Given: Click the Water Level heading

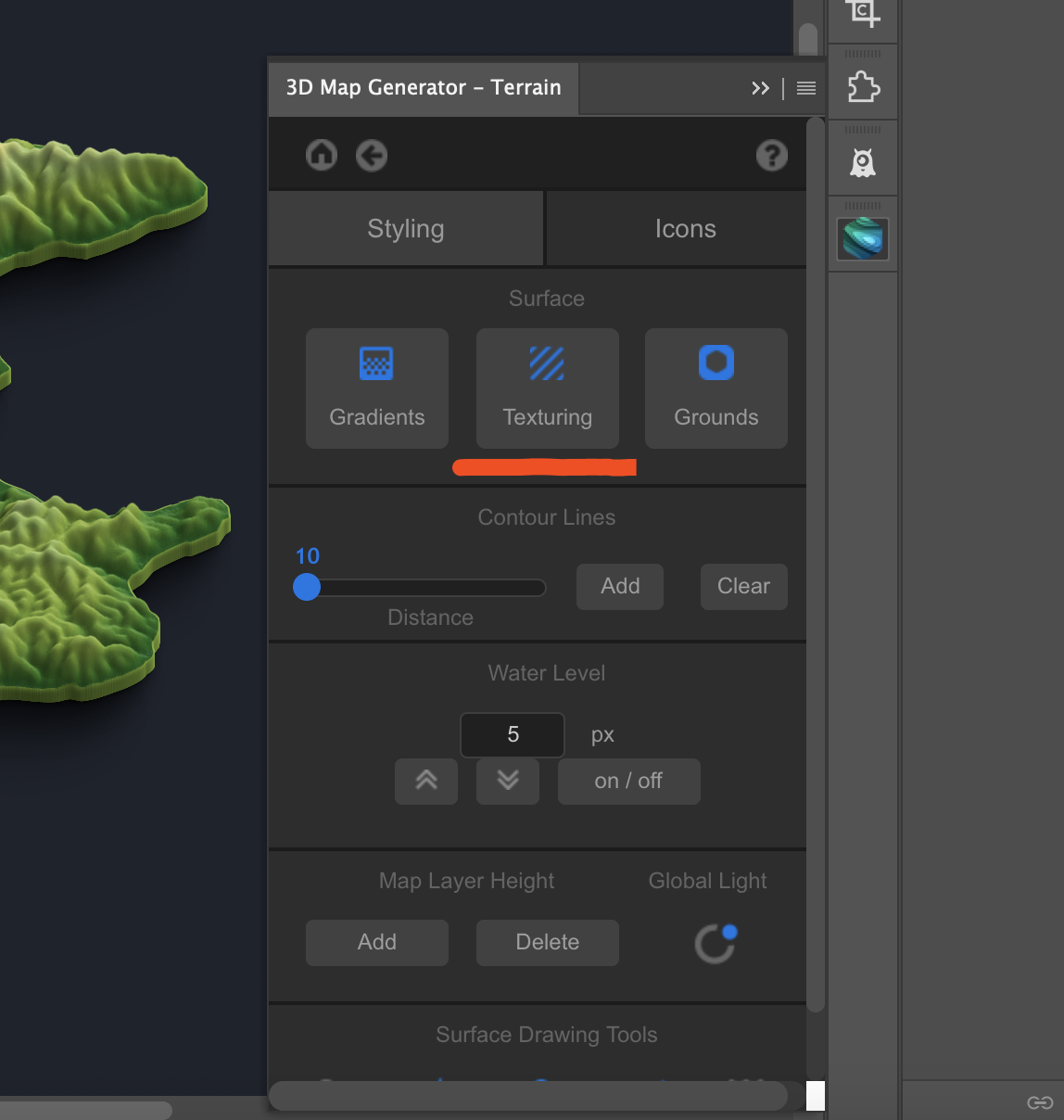Looking at the screenshot, I should tap(547, 673).
